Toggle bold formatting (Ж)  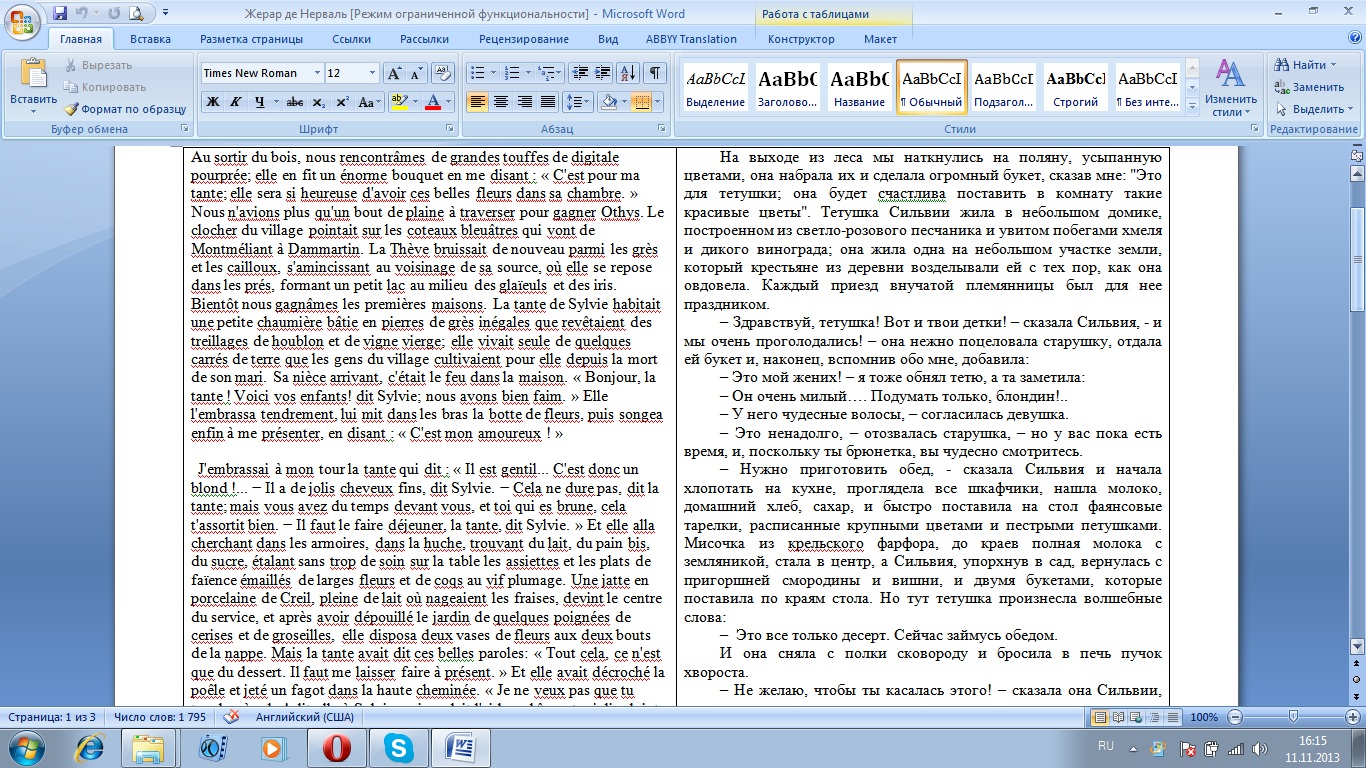pyautogui.click(x=212, y=102)
